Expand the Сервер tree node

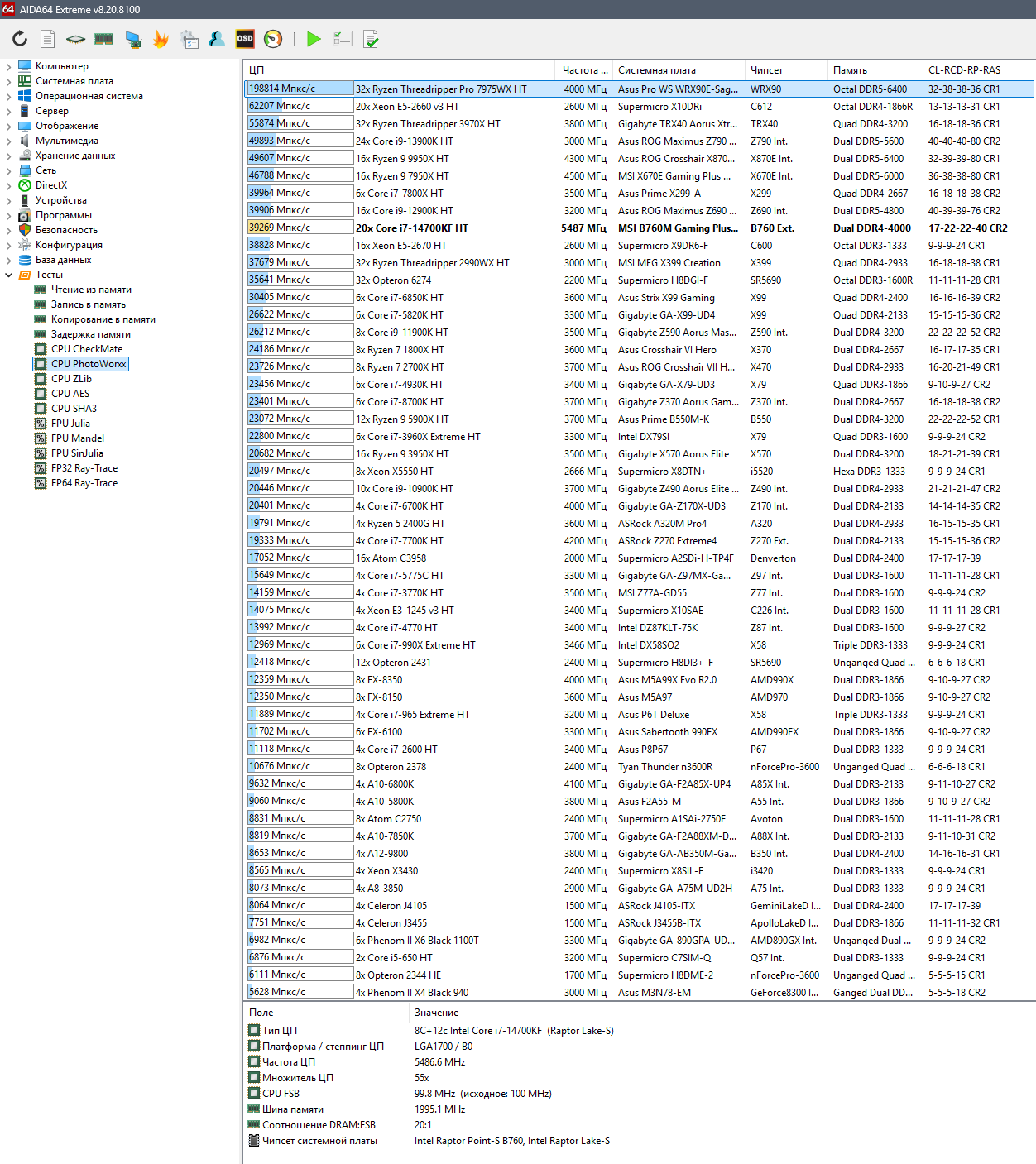[x=8, y=111]
